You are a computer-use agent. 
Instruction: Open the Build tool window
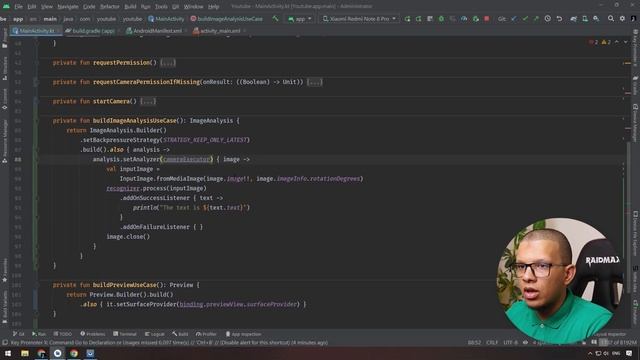tap(180, 334)
